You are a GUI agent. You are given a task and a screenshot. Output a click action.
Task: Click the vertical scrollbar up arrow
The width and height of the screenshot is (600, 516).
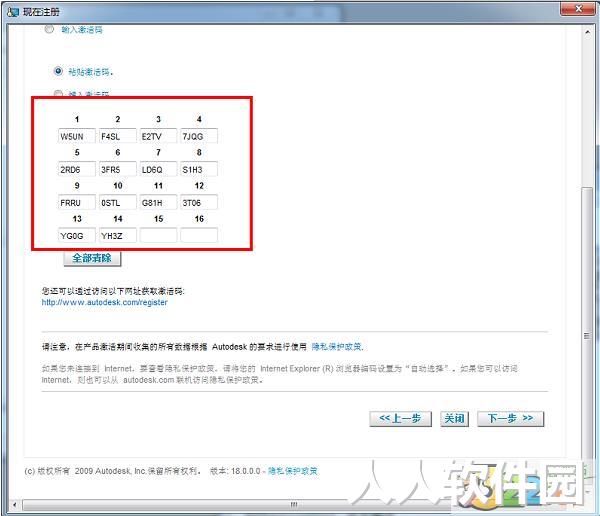(x=587, y=32)
